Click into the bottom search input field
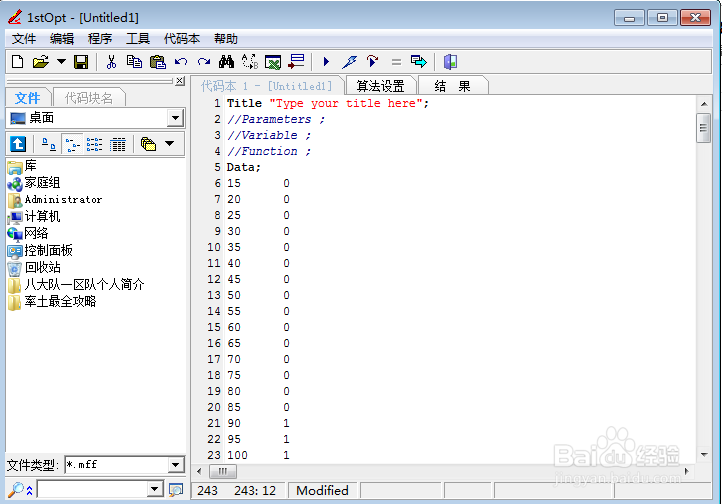The image size is (722, 504). pos(92,489)
